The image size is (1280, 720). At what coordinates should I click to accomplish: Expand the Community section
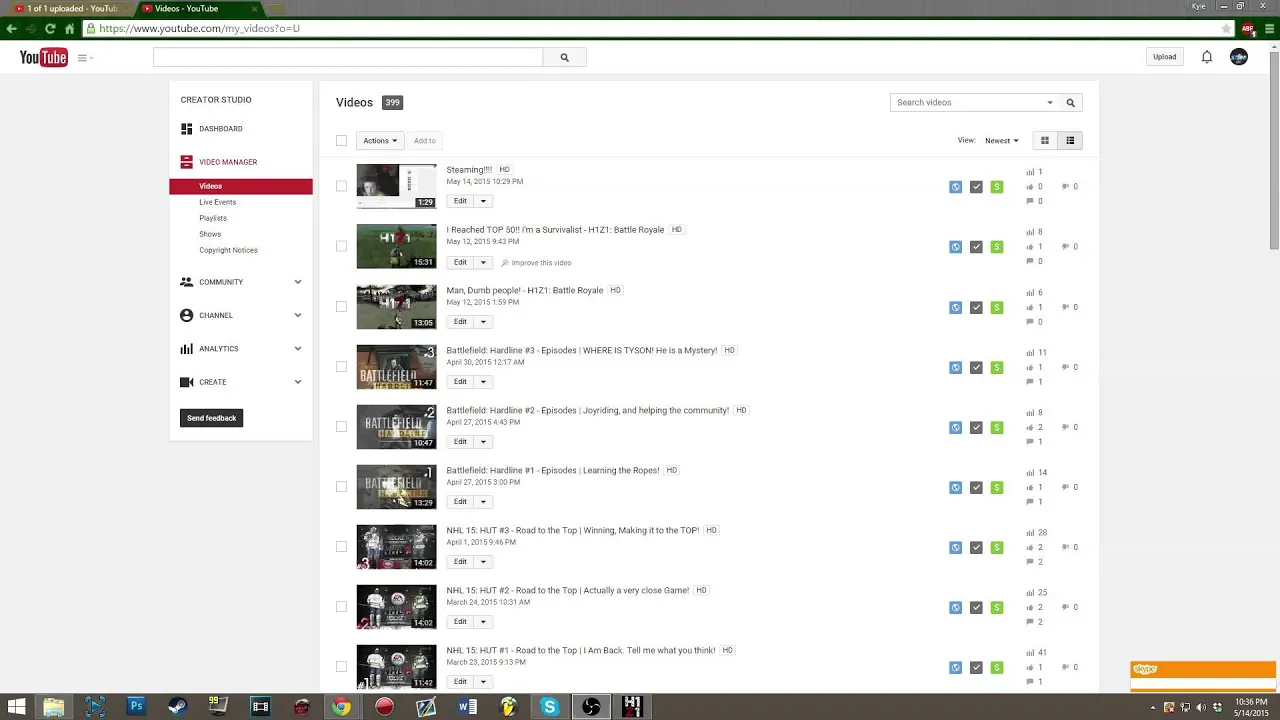297,282
